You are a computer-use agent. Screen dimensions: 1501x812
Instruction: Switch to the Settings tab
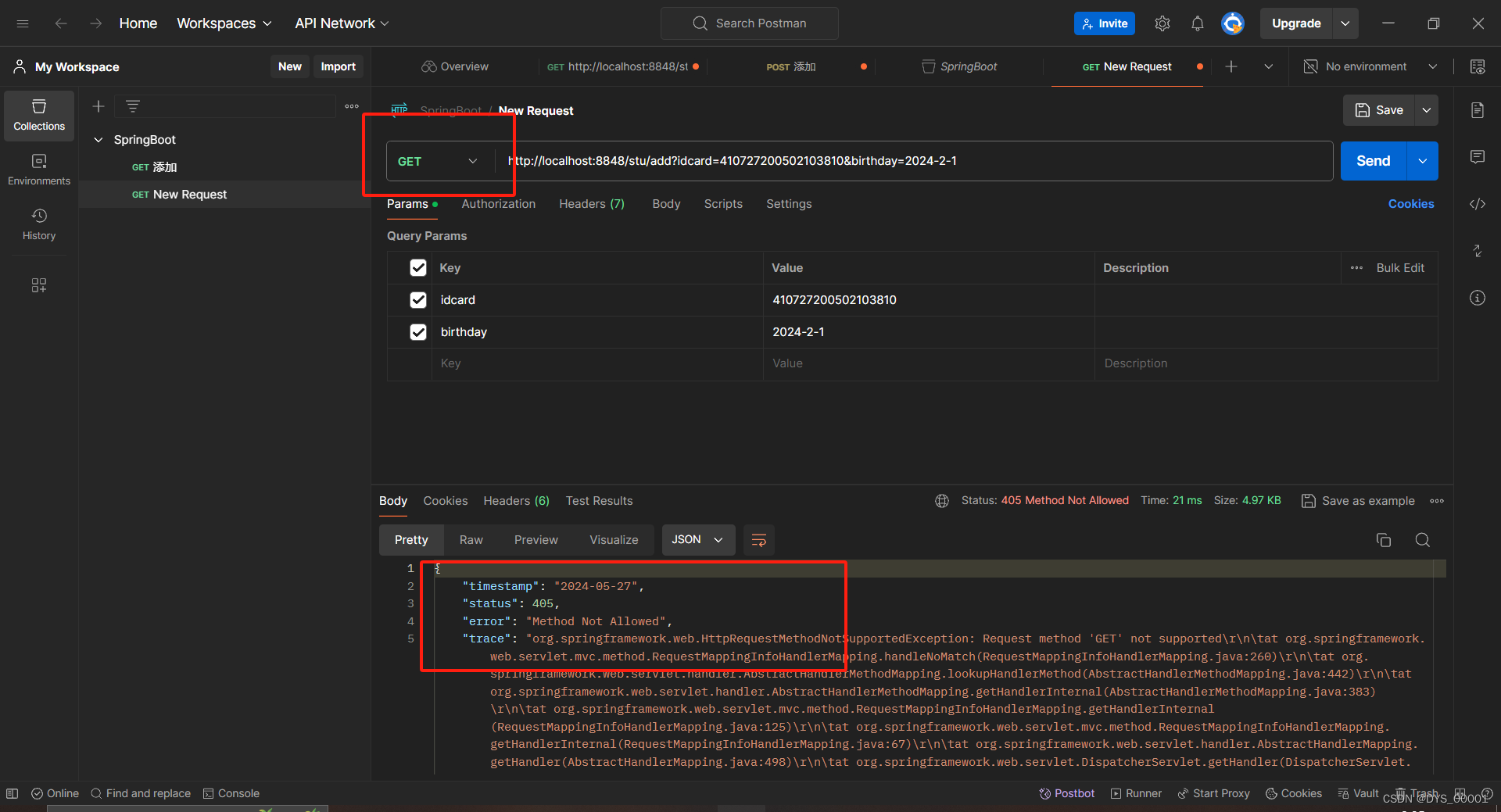point(789,204)
